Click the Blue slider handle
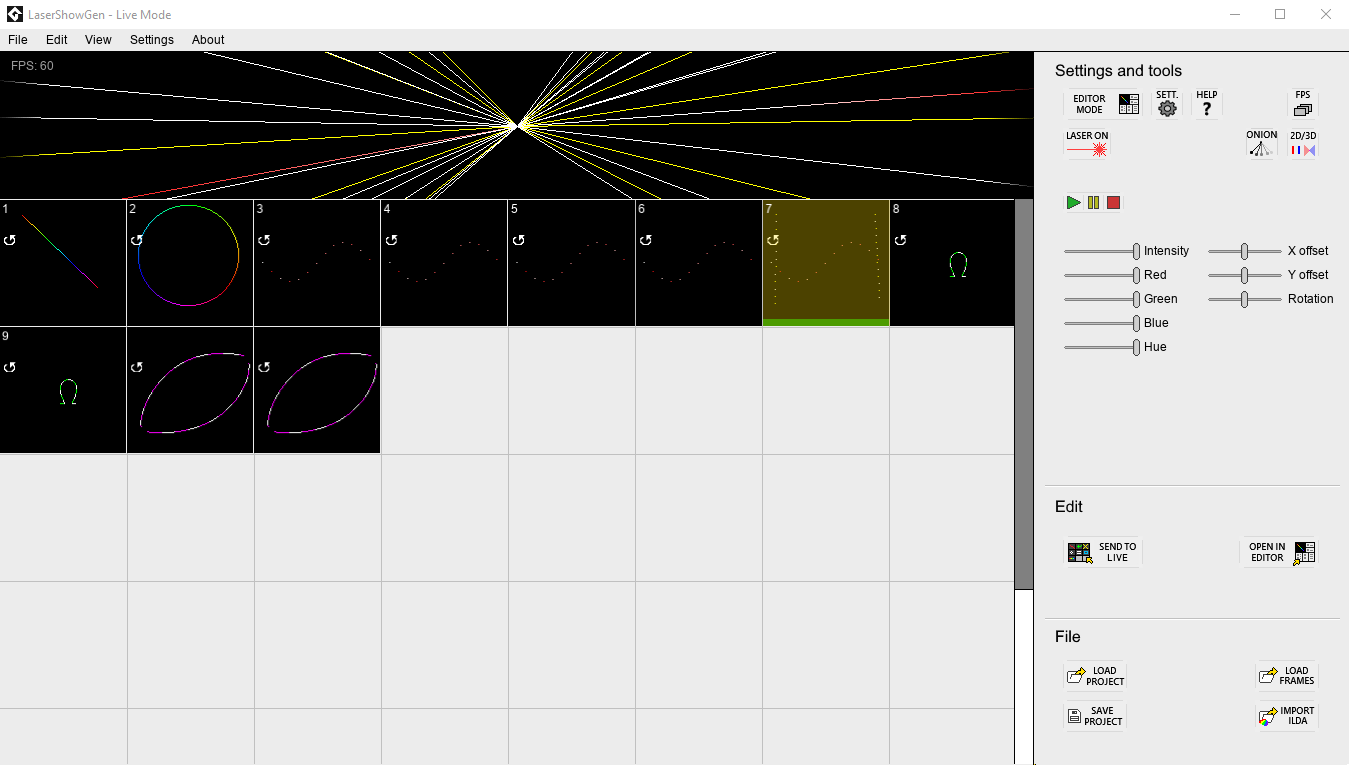The width and height of the screenshot is (1350, 765). pyautogui.click(x=1136, y=323)
